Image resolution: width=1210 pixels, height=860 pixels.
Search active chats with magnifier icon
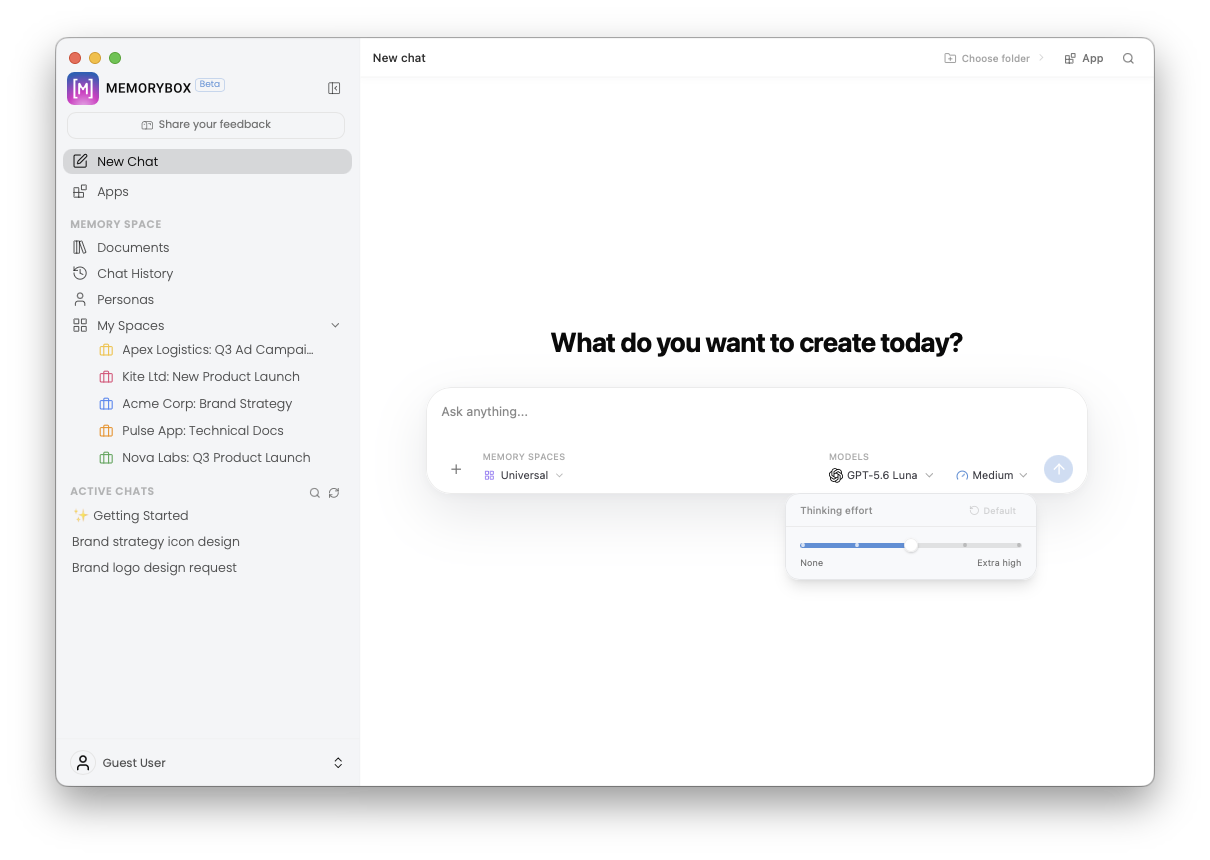[x=315, y=493]
